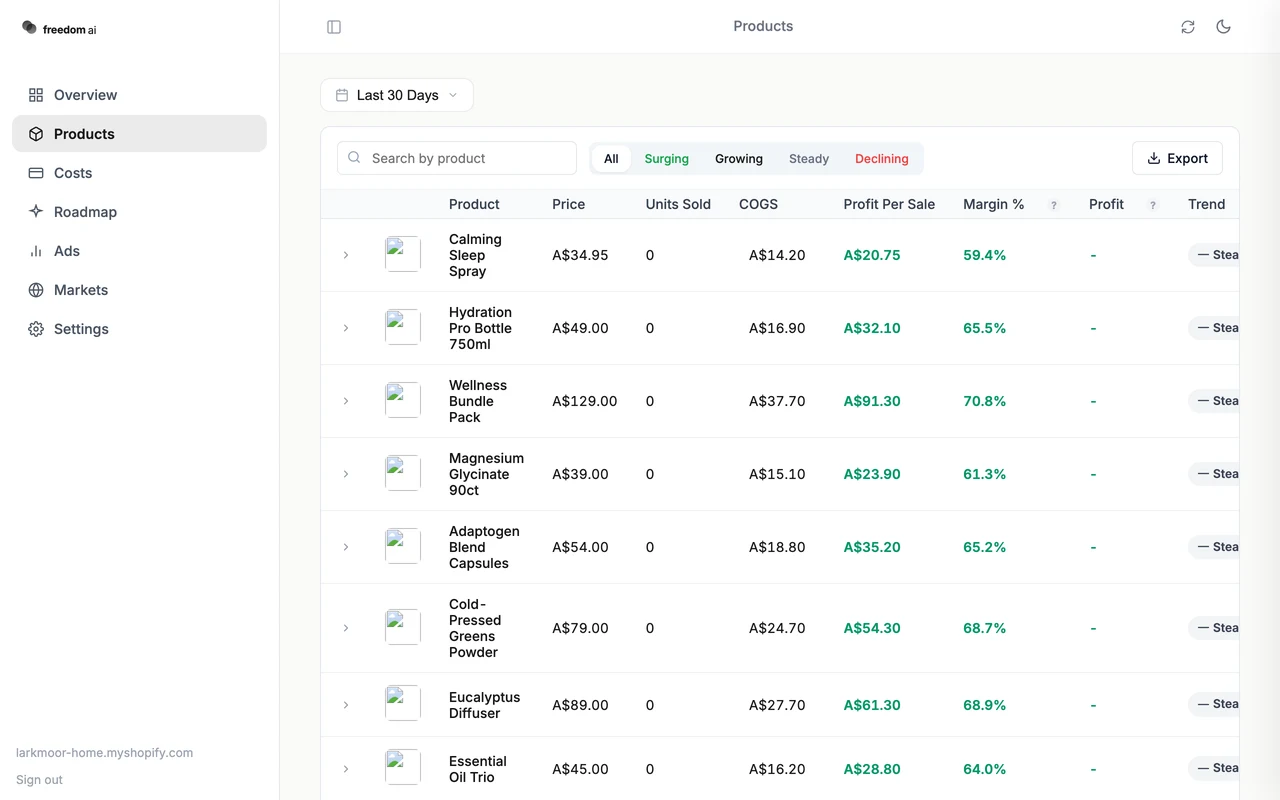
Task: Click the Margin % help icon
Action: (1053, 205)
